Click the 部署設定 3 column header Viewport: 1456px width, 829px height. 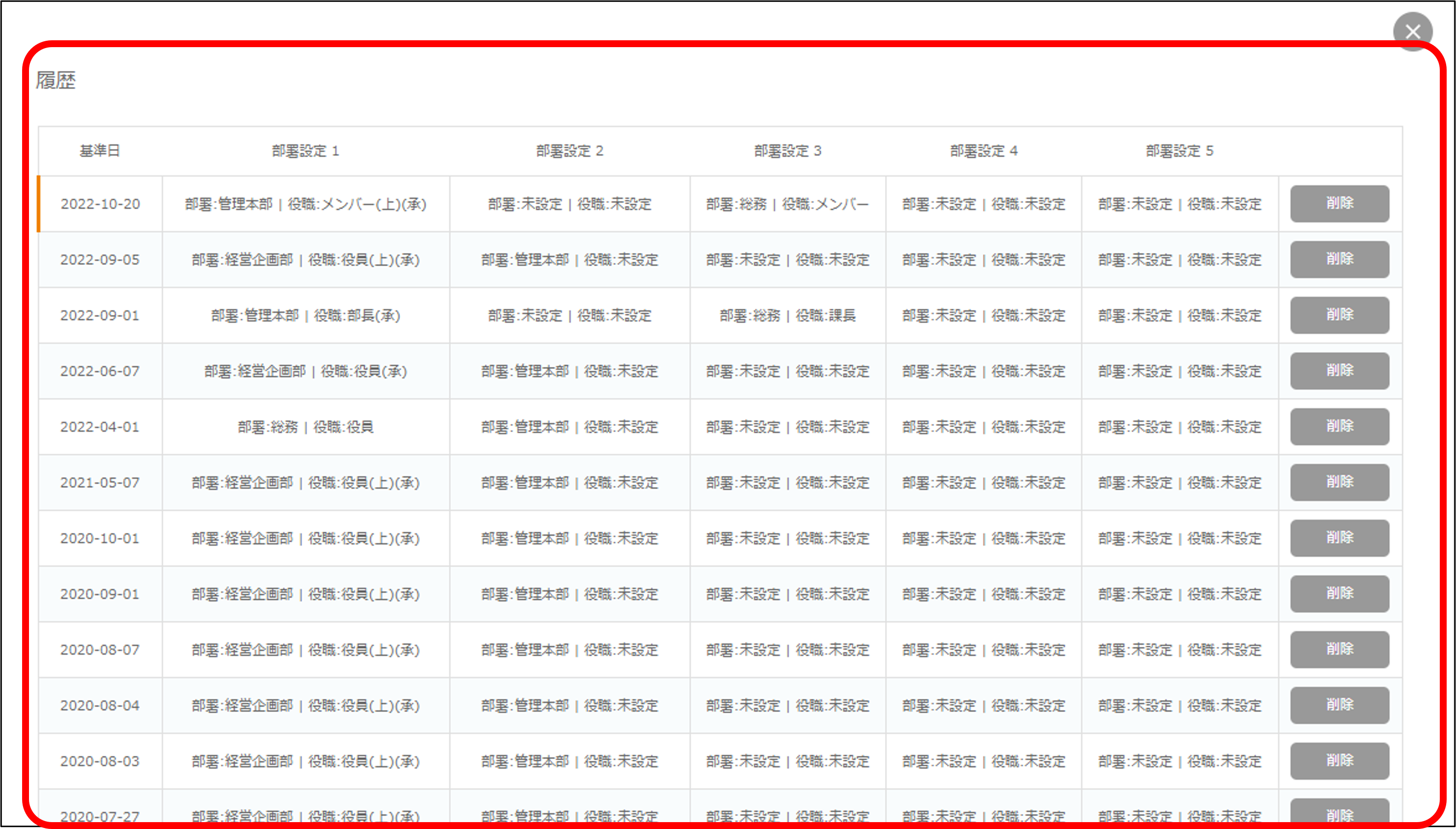(x=787, y=151)
